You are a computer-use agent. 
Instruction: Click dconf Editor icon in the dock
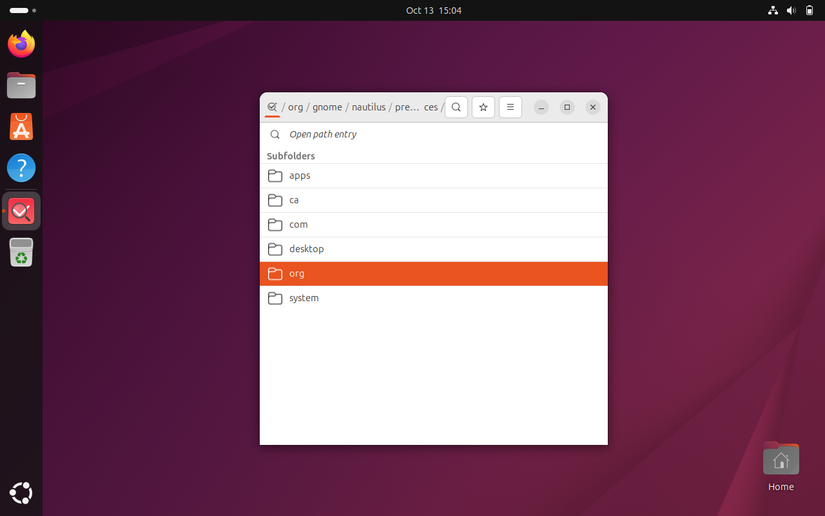pos(21,211)
